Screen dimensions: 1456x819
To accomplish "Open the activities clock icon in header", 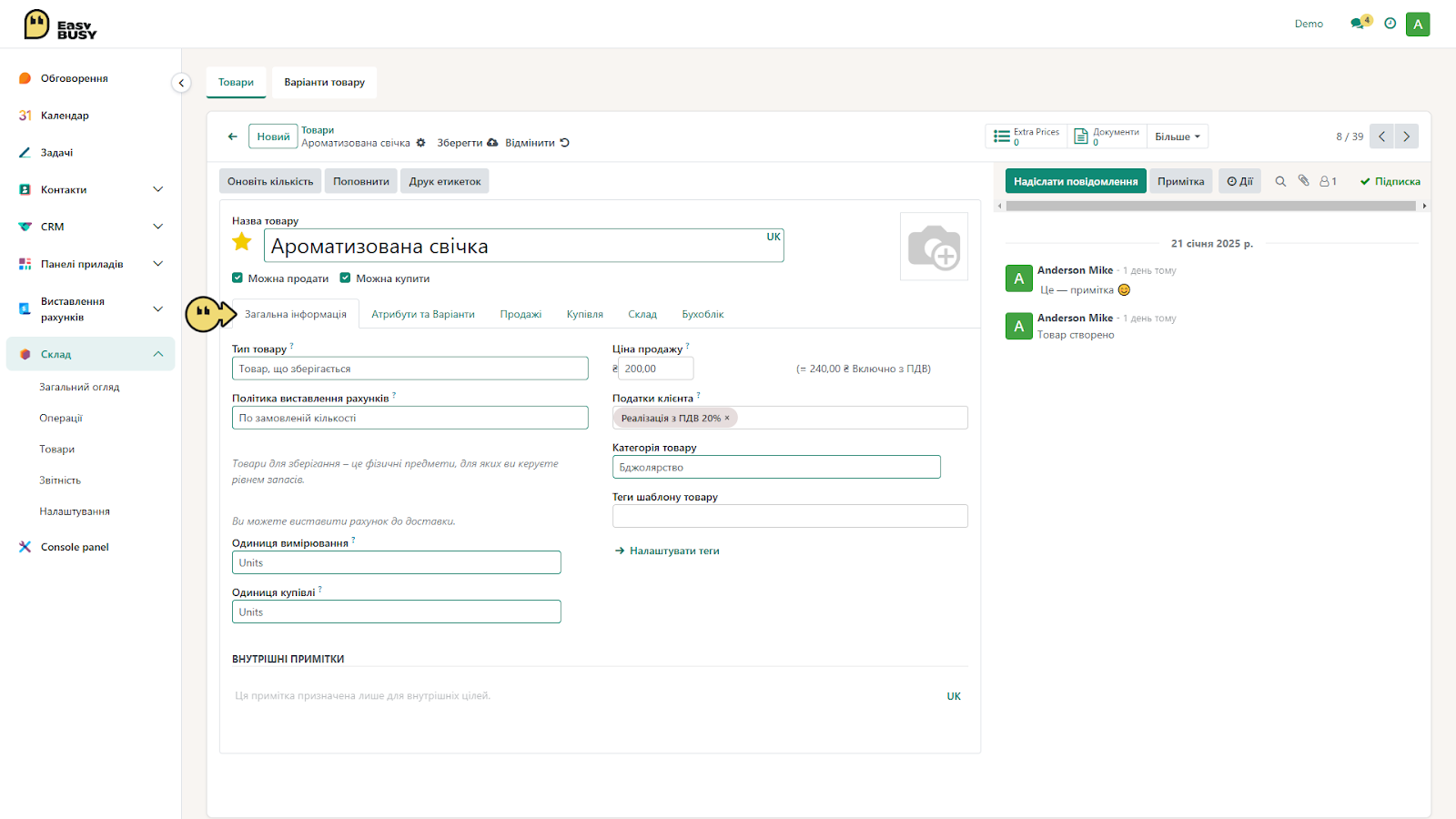I will pyautogui.click(x=1390, y=24).
